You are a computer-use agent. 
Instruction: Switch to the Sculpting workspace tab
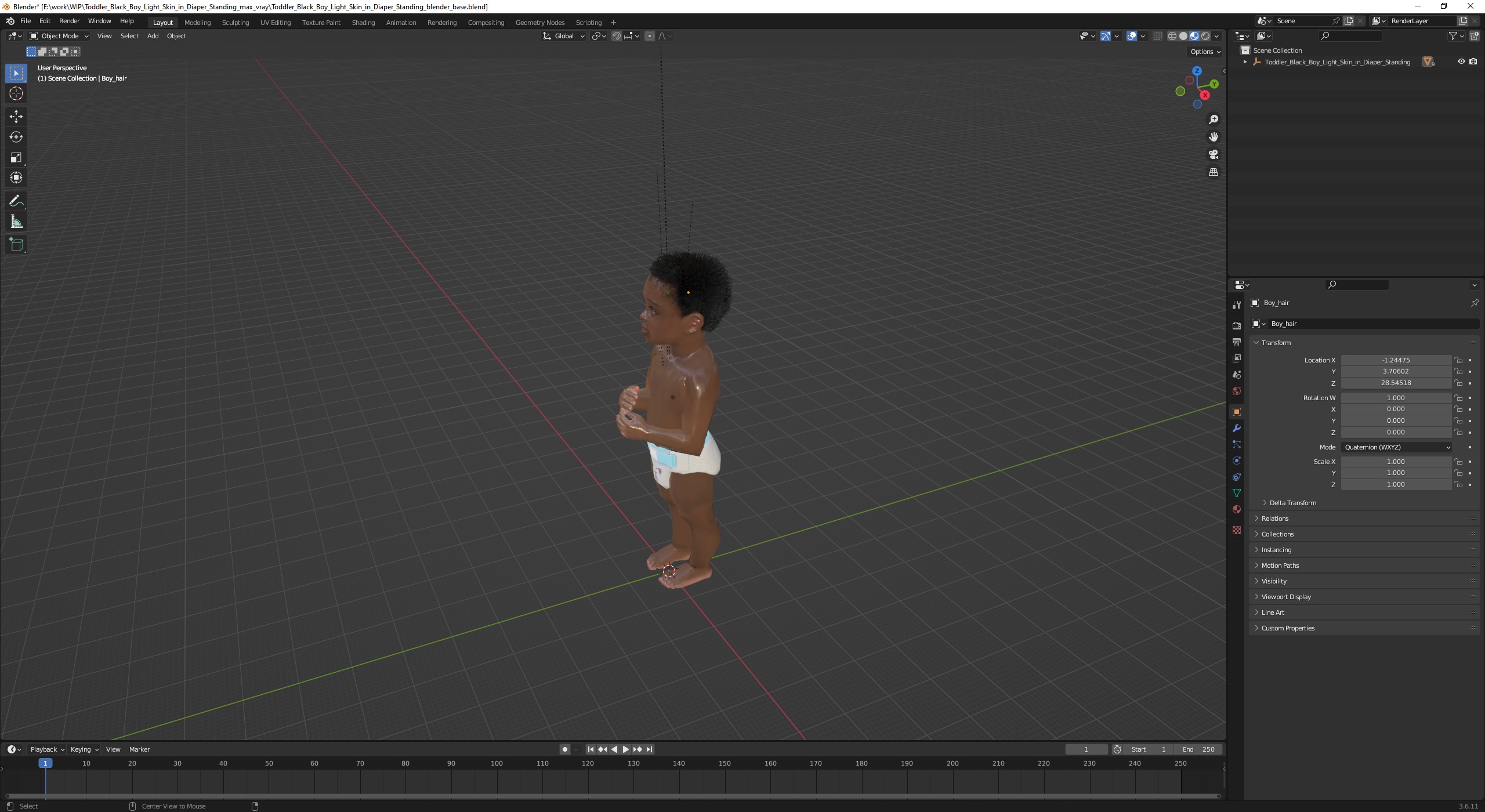pos(235,23)
